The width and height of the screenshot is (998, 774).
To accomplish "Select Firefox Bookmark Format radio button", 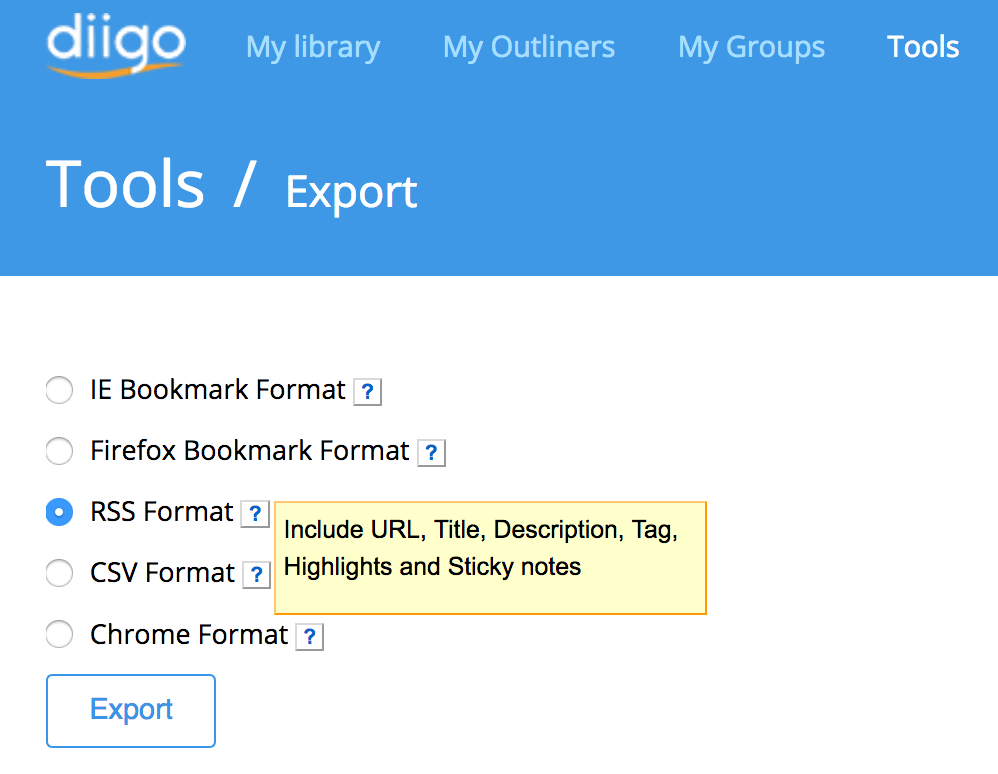I will (x=59, y=451).
